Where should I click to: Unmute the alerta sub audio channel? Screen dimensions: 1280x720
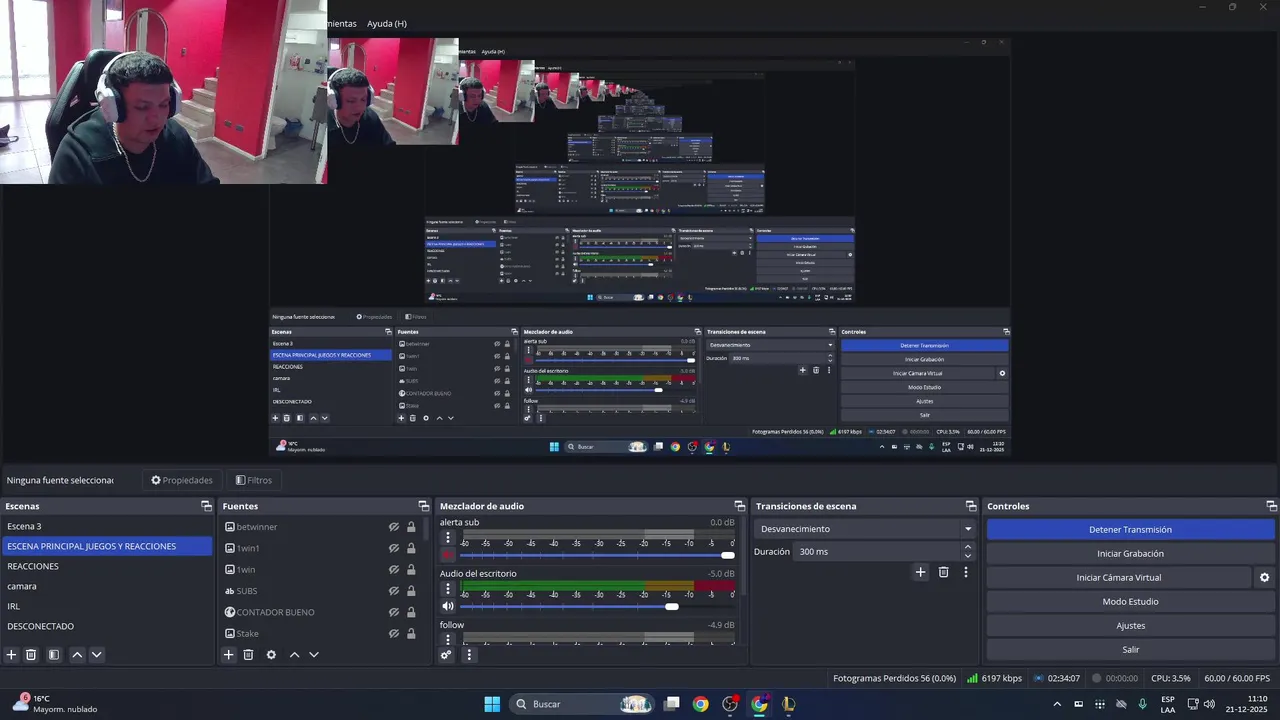click(x=448, y=555)
